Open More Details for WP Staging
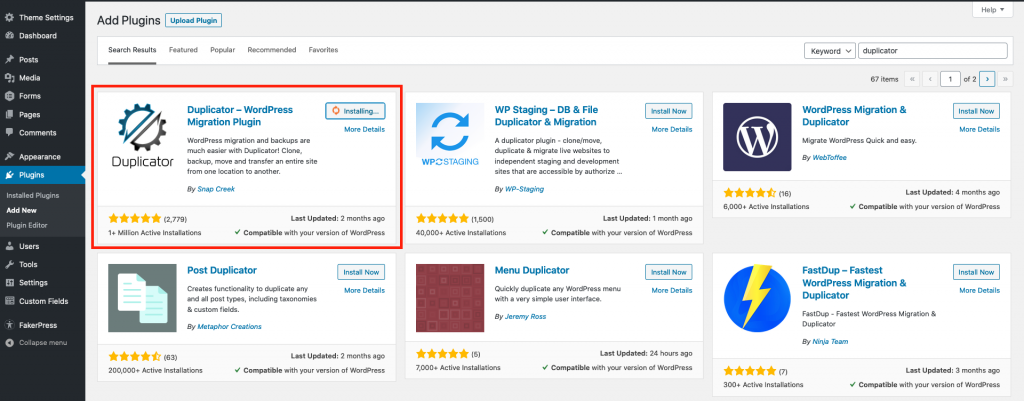This screenshot has height=401, width=1024. click(x=672, y=129)
